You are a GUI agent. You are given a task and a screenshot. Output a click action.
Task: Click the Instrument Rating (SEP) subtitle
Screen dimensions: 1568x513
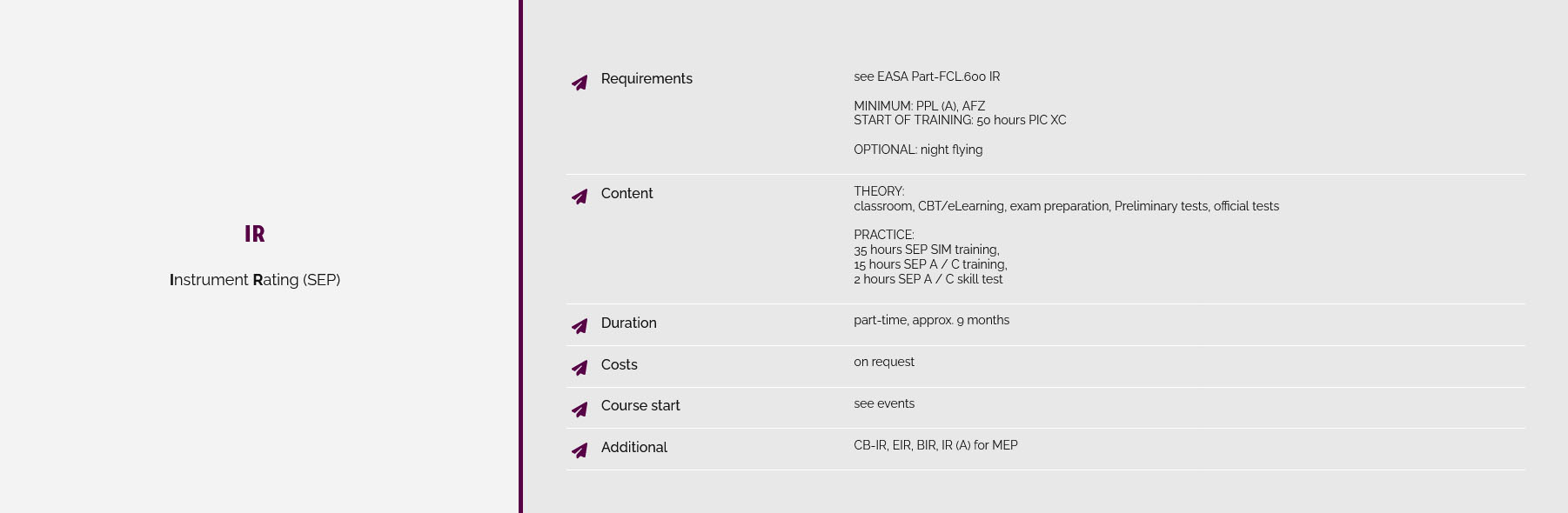click(255, 280)
